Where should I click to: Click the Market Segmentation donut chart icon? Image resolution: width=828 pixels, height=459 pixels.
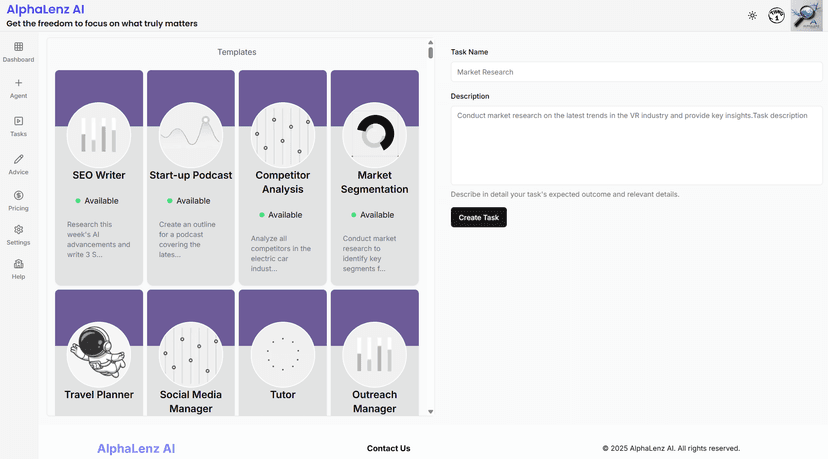(x=374, y=134)
